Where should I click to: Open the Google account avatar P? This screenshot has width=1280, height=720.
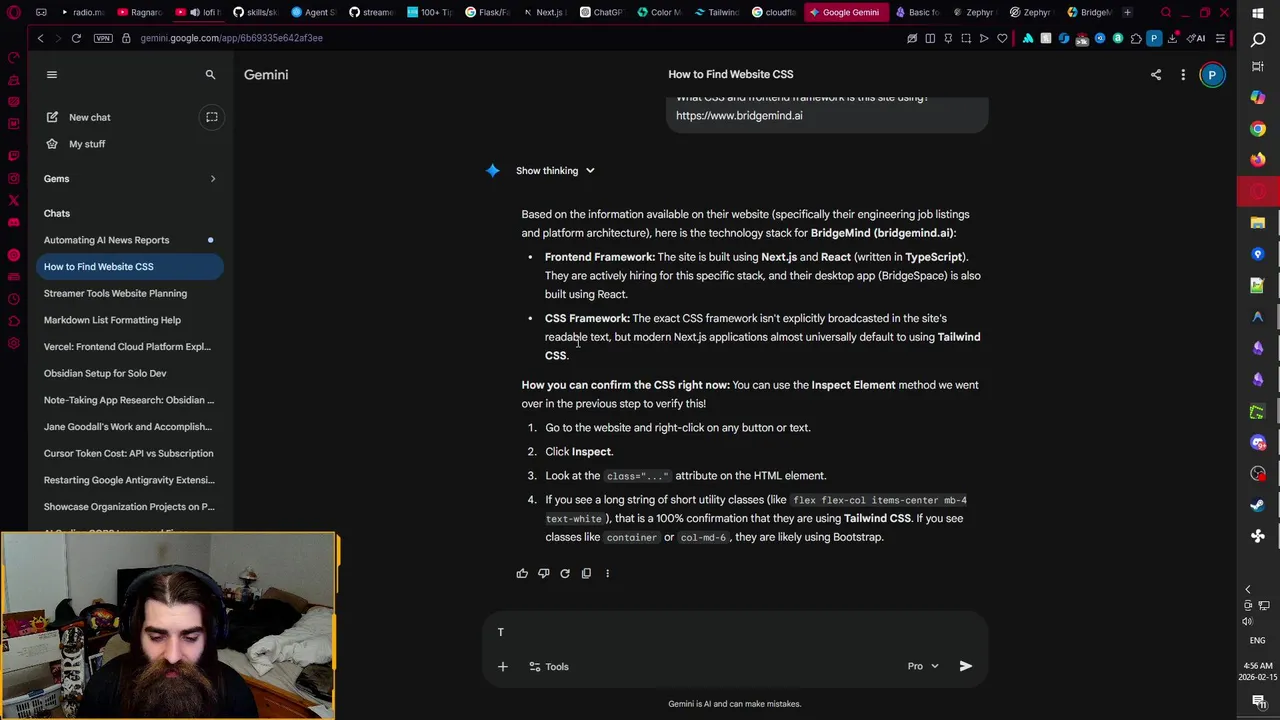pyautogui.click(x=1212, y=75)
